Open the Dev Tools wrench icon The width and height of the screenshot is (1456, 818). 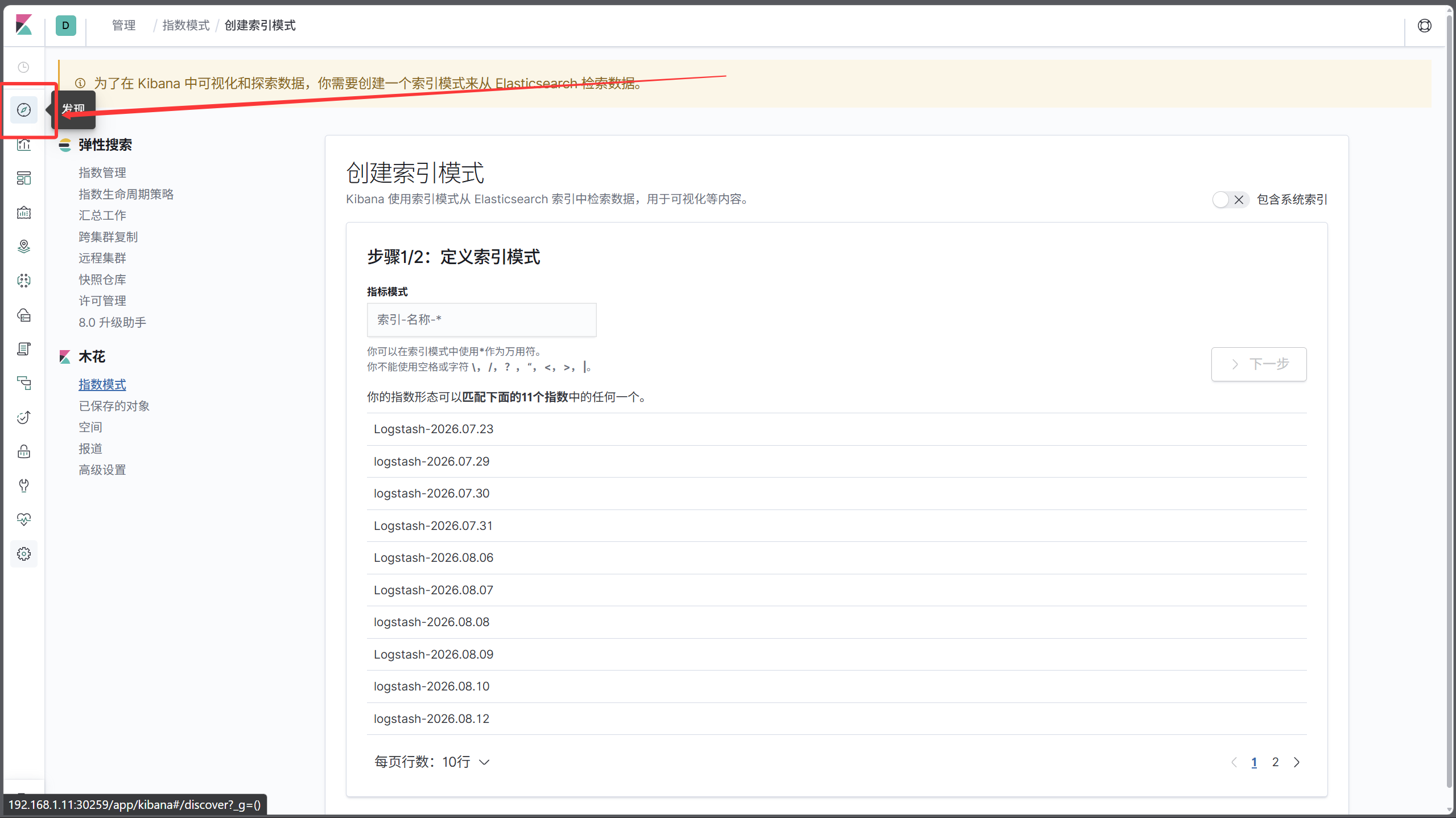[24, 486]
